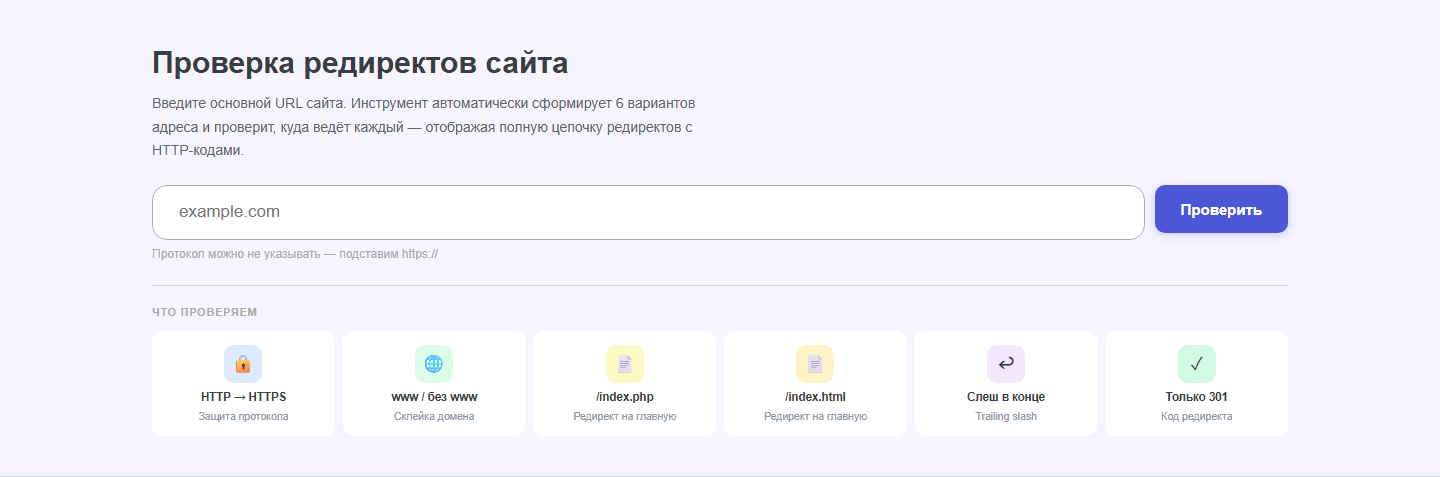
Task: Click the HTTP → HTTPS card title
Action: pyautogui.click(x=243, y=397)
